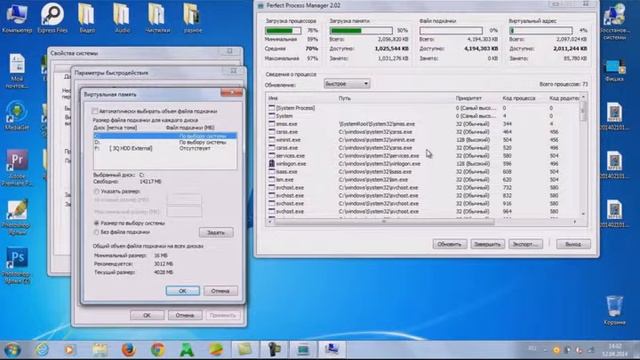640x360 pixels.
Task: Click the Мой почтов... desktop shortcut
Action: coord(17,71)
